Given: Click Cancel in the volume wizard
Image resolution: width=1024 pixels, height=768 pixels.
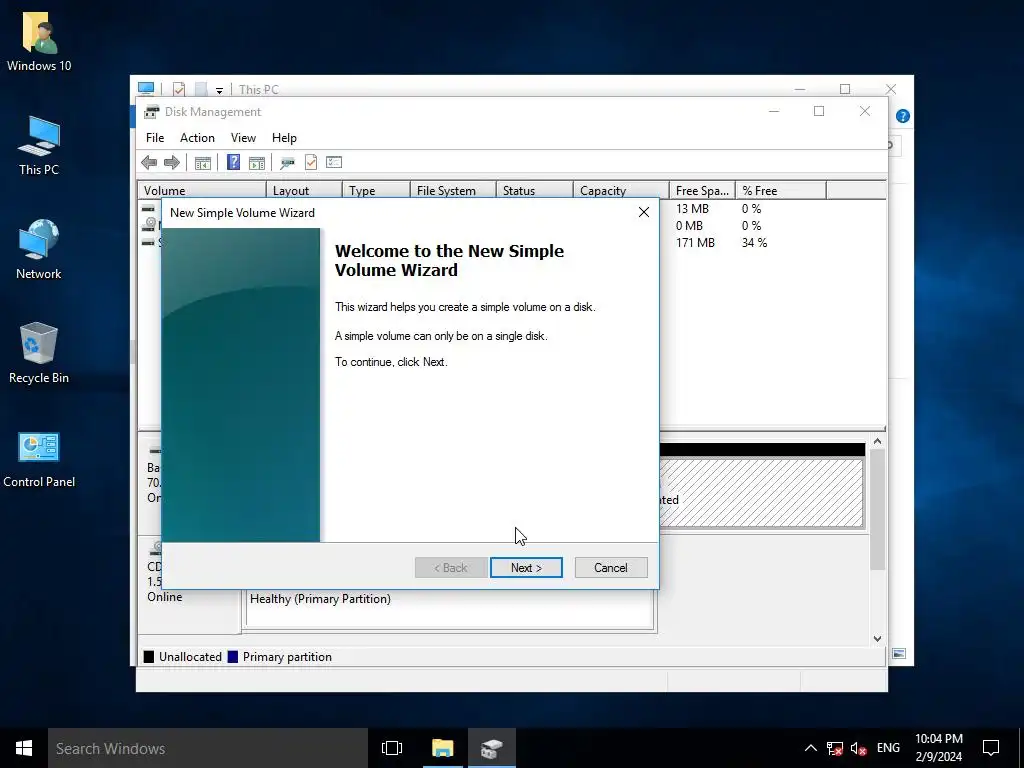Looking at the screenshot, I should [x=611, y=568].
